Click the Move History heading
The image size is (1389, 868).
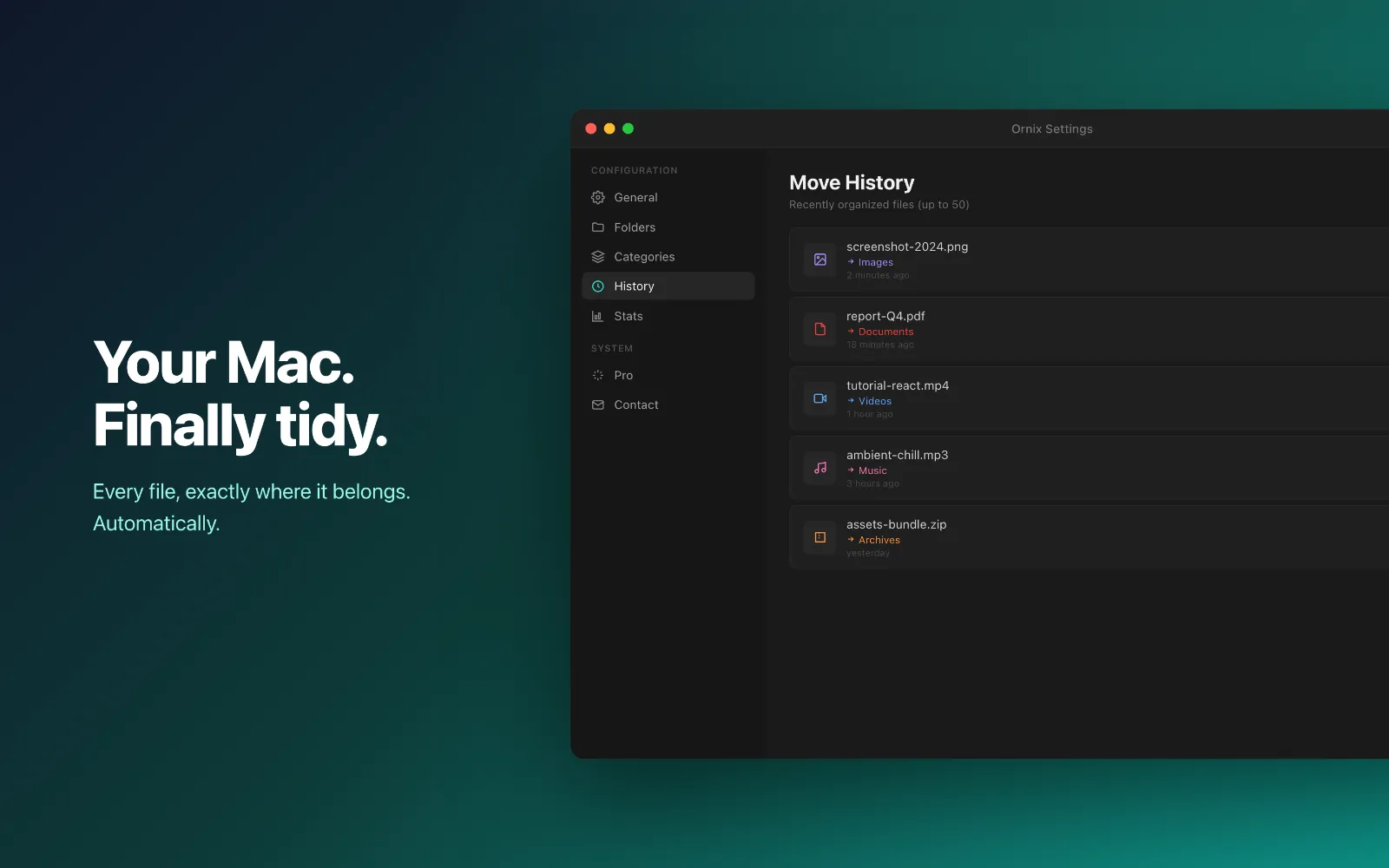(852, 182)
